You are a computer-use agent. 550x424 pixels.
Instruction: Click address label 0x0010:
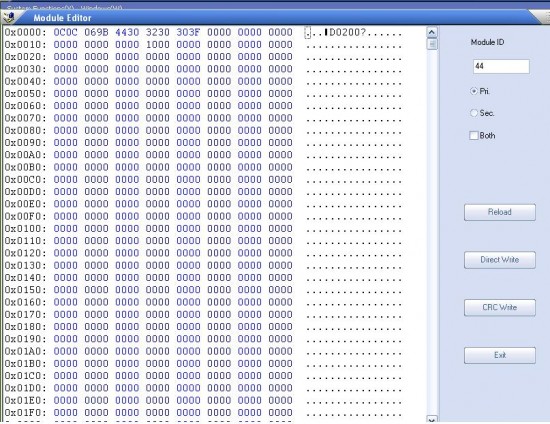click(x=26, y=45)
